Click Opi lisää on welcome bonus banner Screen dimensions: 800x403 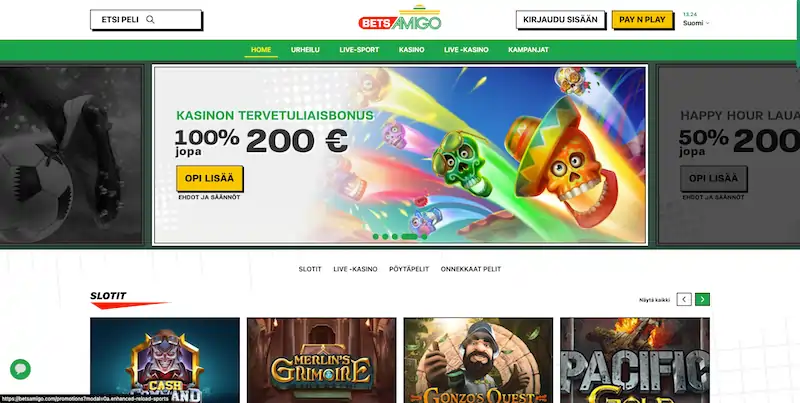209,179
